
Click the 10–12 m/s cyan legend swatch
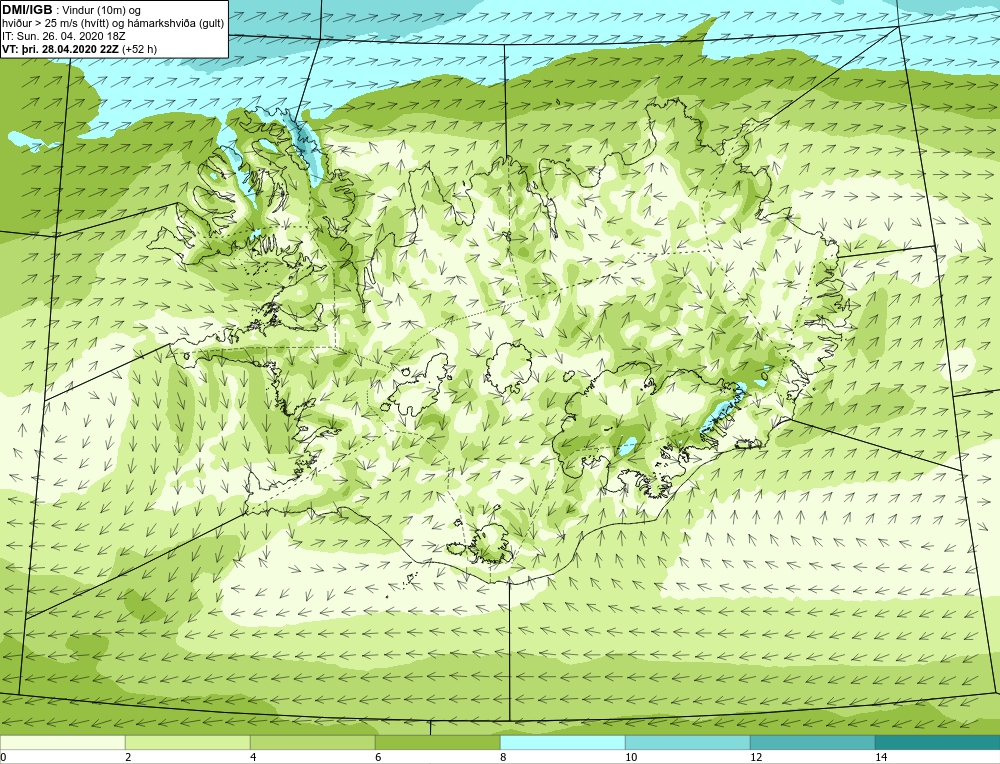688,743
